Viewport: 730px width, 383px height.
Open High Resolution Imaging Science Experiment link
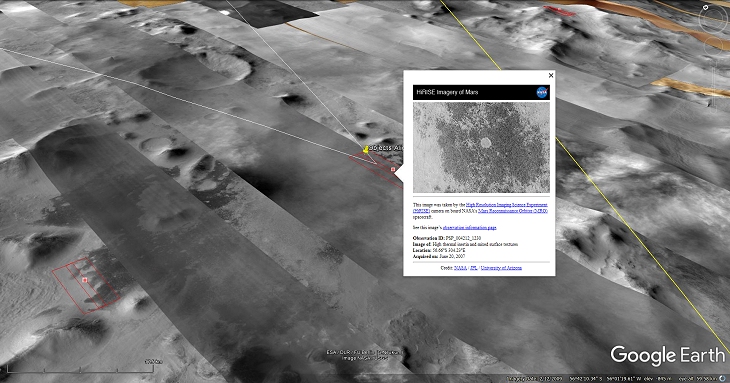(x=507, y=205)
